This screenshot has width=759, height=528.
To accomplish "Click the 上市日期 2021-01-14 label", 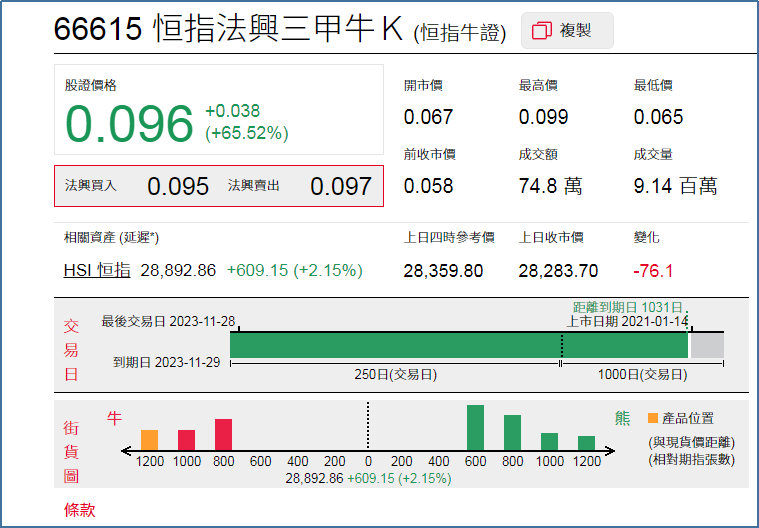I will (627, 321).
